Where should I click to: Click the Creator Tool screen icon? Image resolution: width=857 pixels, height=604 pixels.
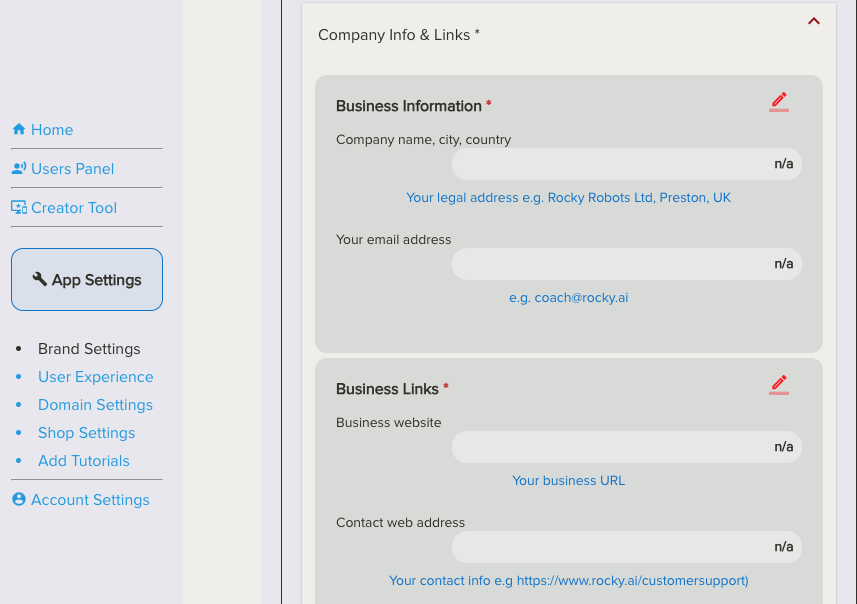(x=19, y=208)
